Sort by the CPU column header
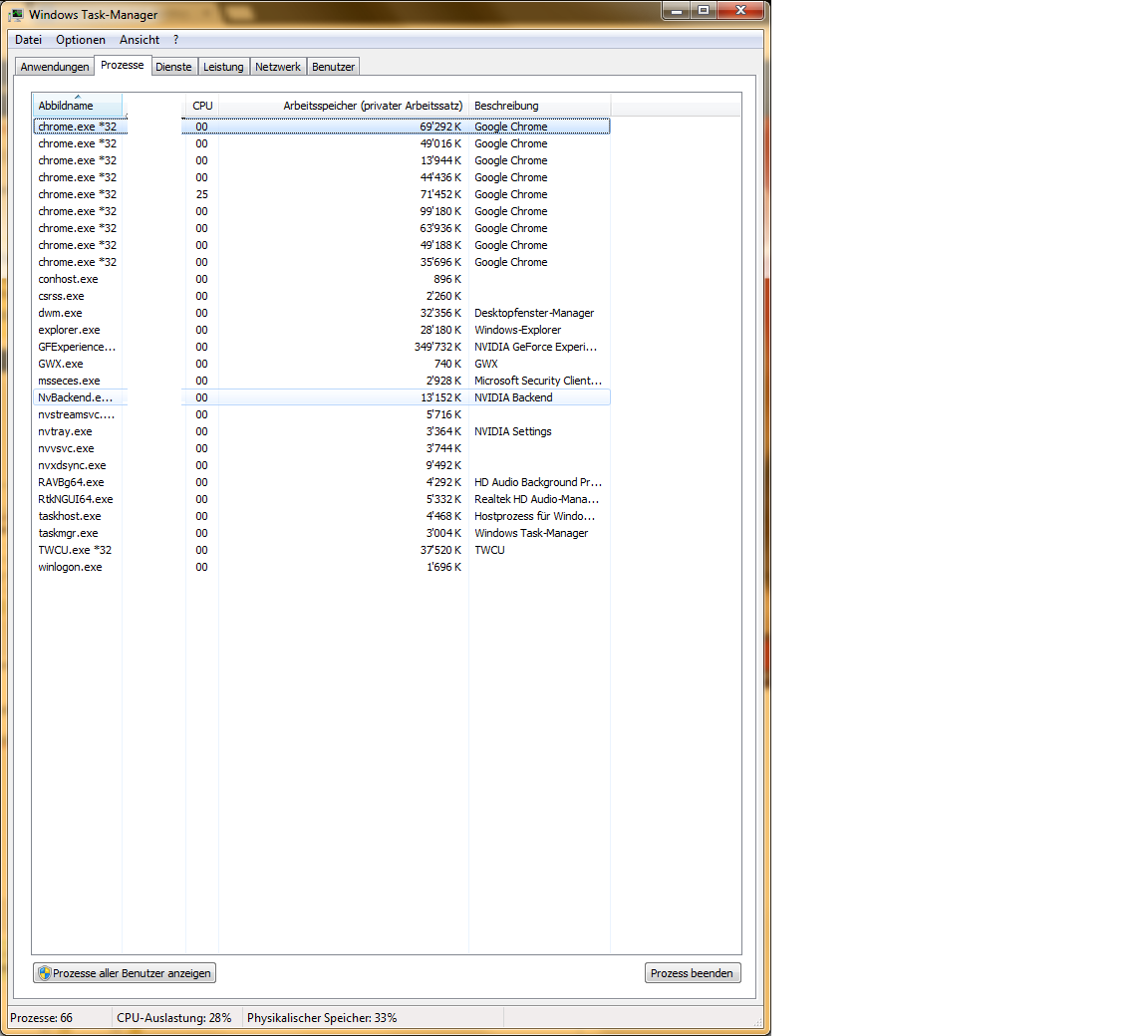This screenshot has height=1036, width=1148. click(202, 106)
